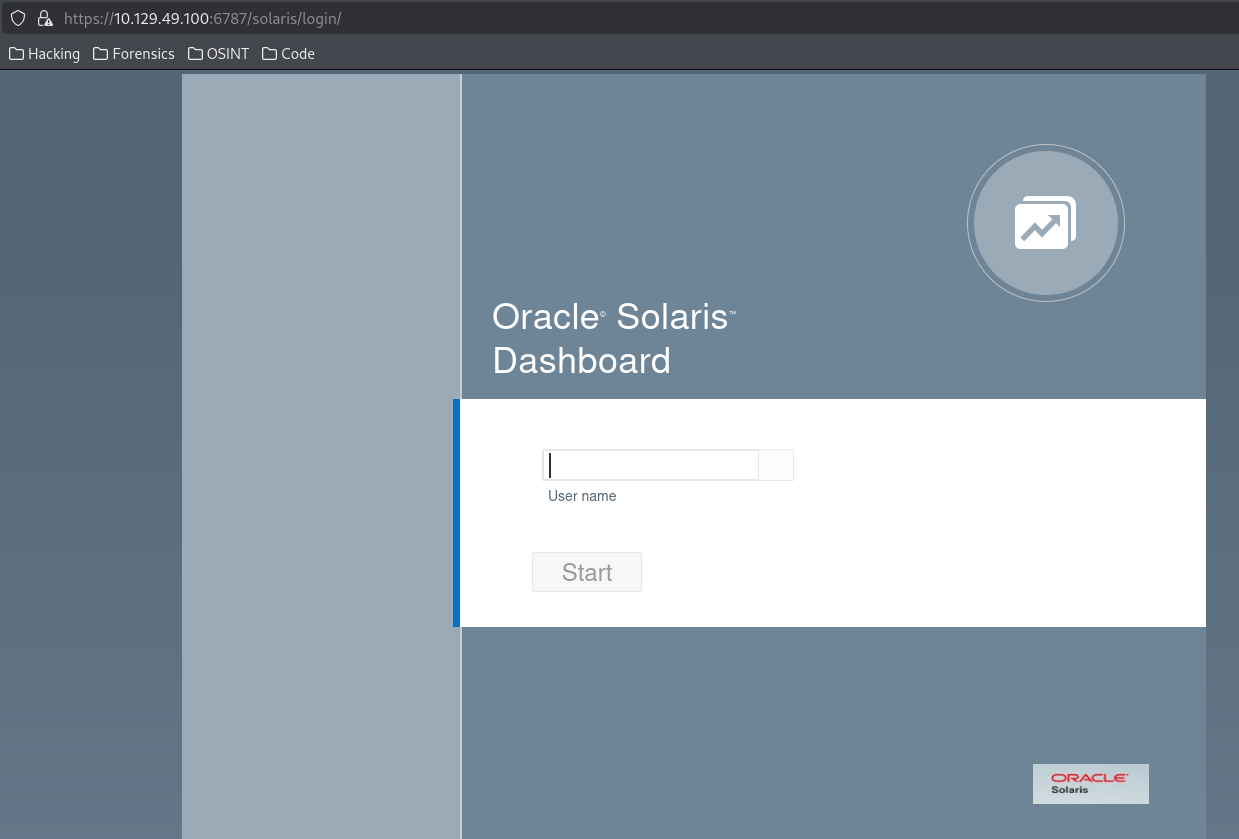
Task: Click the blue accent bar beside login form
Action: [456, 512]
